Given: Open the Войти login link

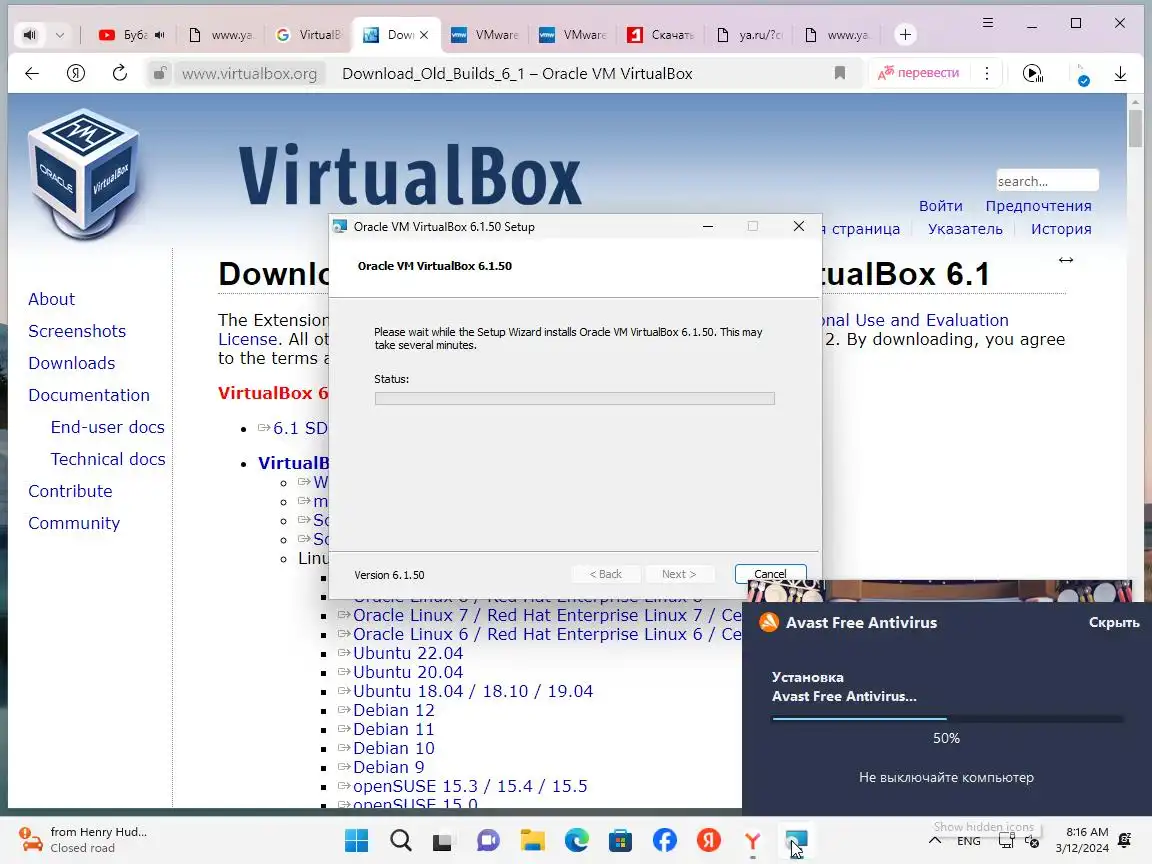Looking at the screenshot, I should click(x=940, y=206).
